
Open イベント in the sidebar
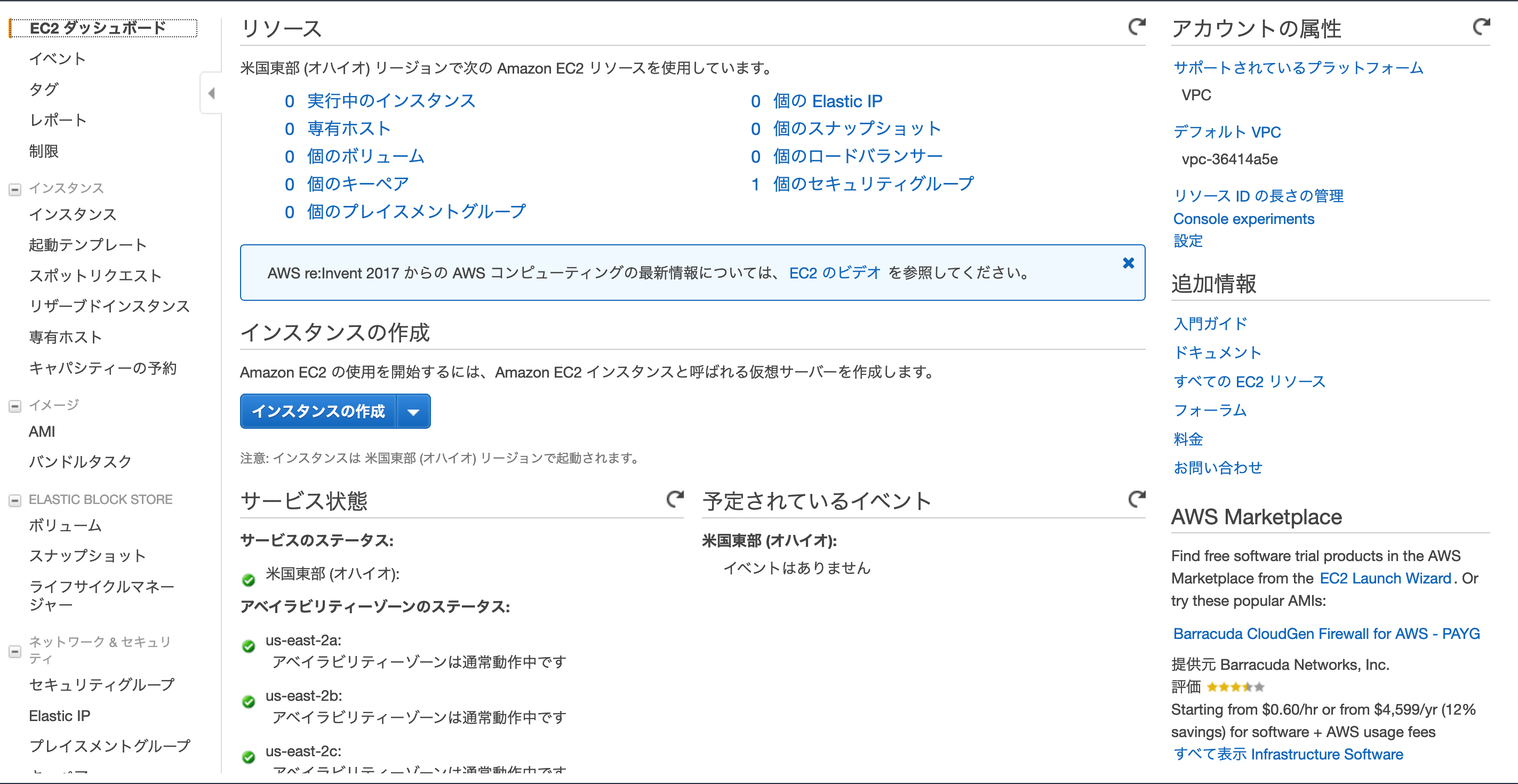(x=58, y=58)
